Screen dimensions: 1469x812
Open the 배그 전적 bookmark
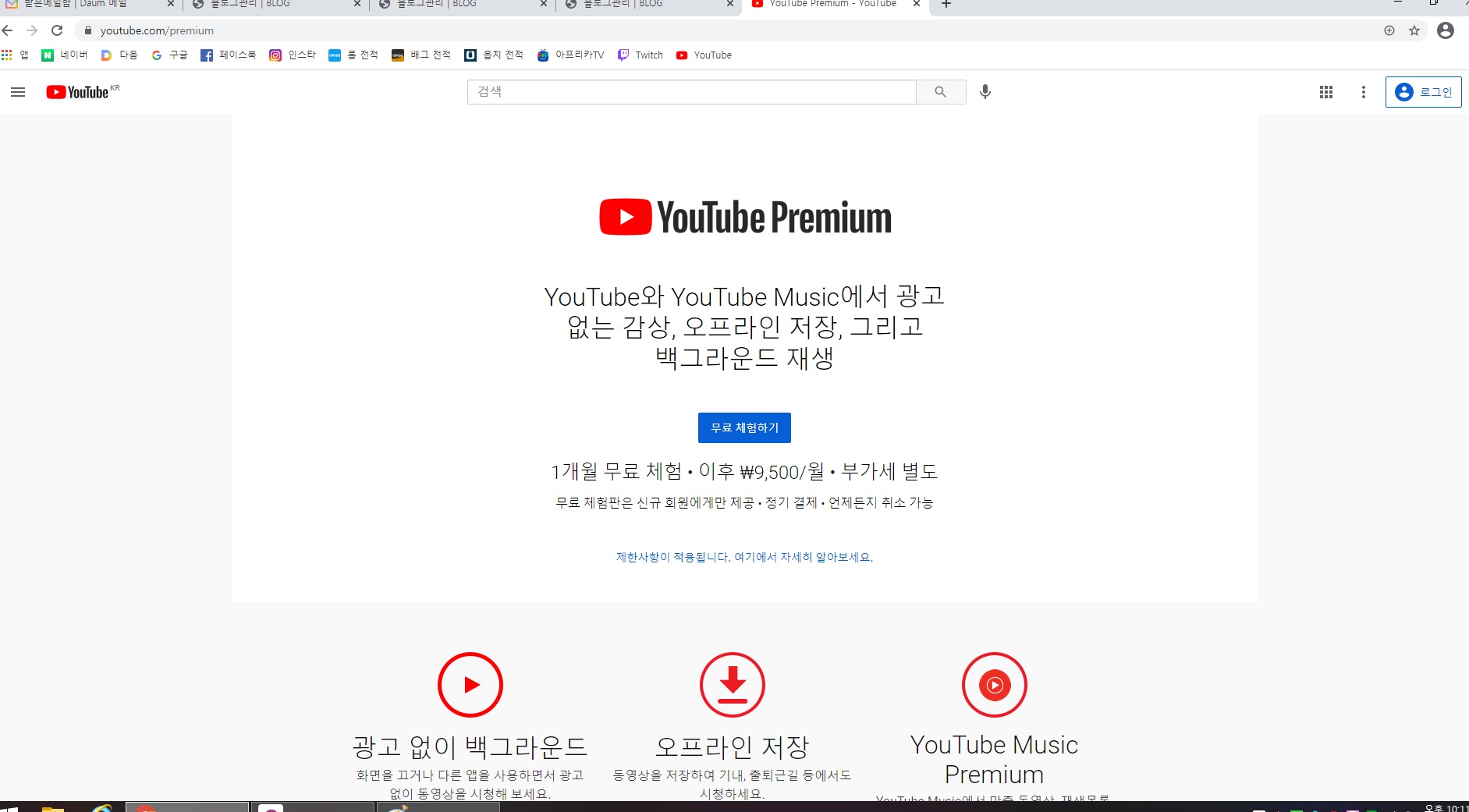click(421, 55)
